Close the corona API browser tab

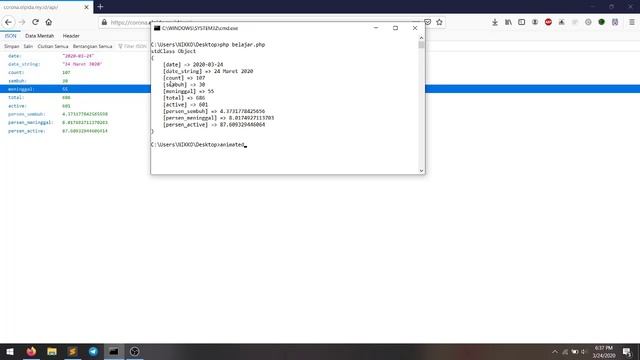point(87,7)
